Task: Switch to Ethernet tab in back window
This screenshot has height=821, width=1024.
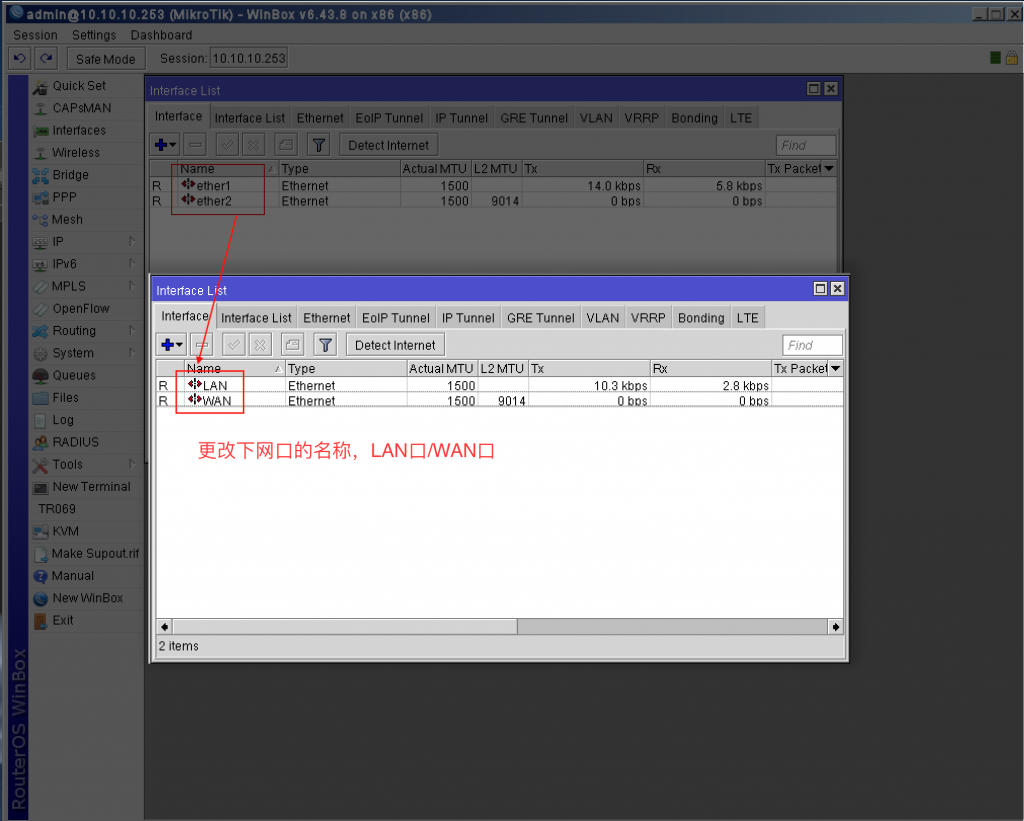Action: point(320,118)
